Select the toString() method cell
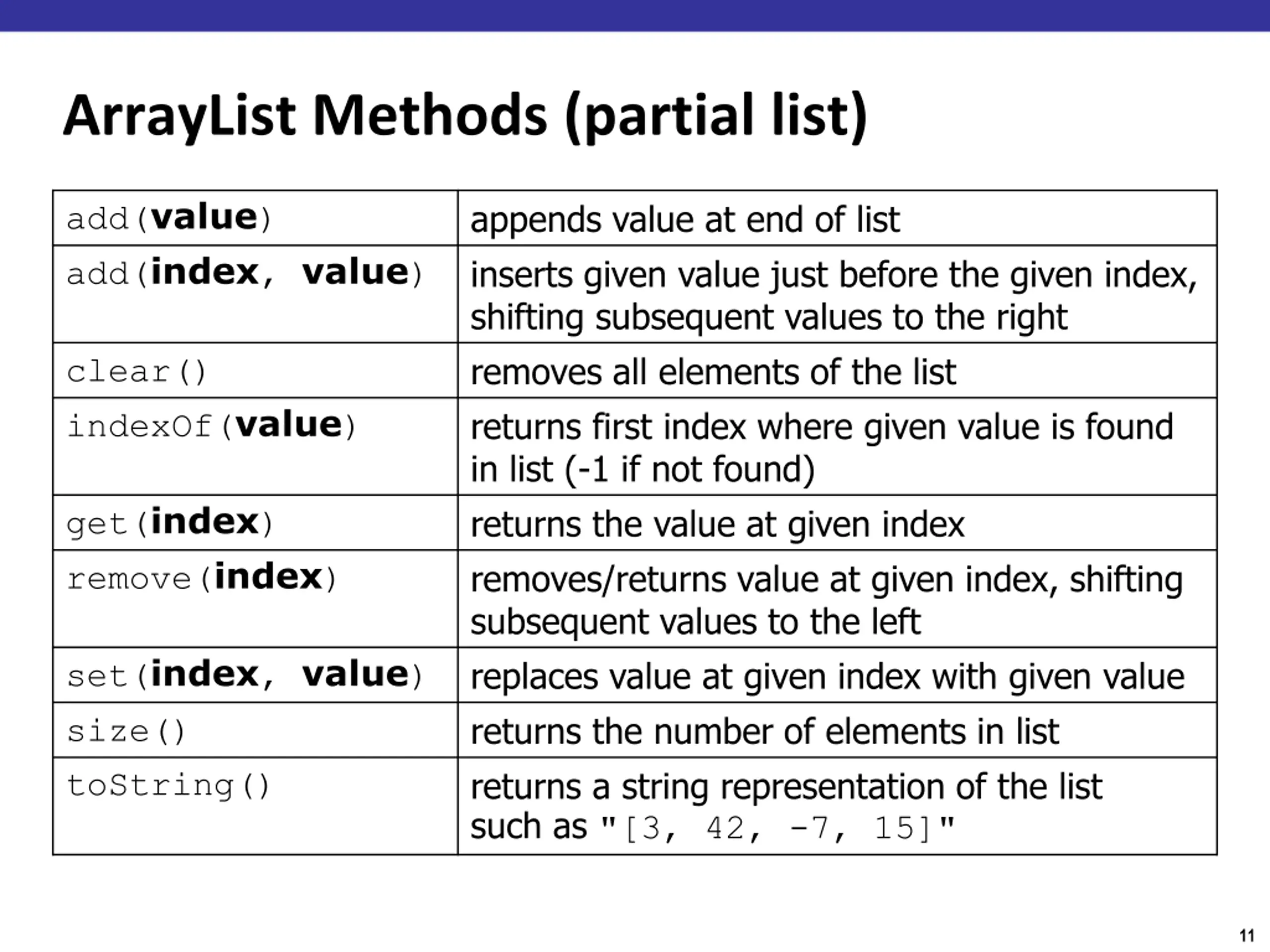Viewport: 1270px width, 952px height. [x=168, y=785]
